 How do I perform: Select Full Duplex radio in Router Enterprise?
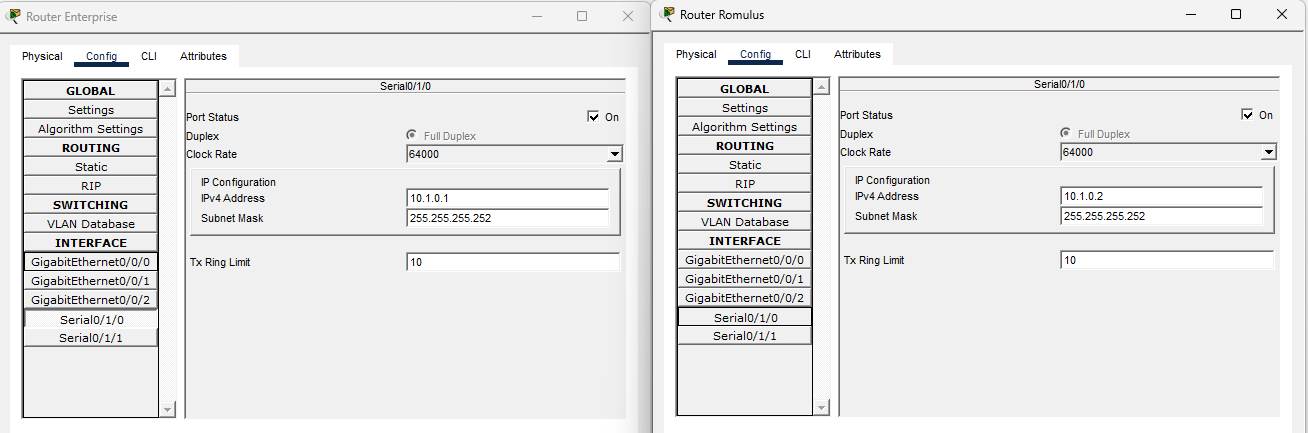[x=411, y=135]
